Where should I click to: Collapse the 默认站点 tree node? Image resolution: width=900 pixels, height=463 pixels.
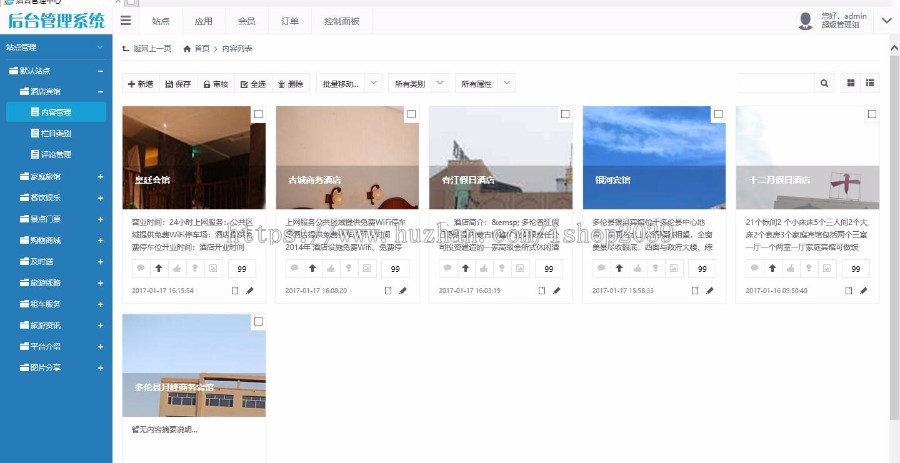point(100,71)
